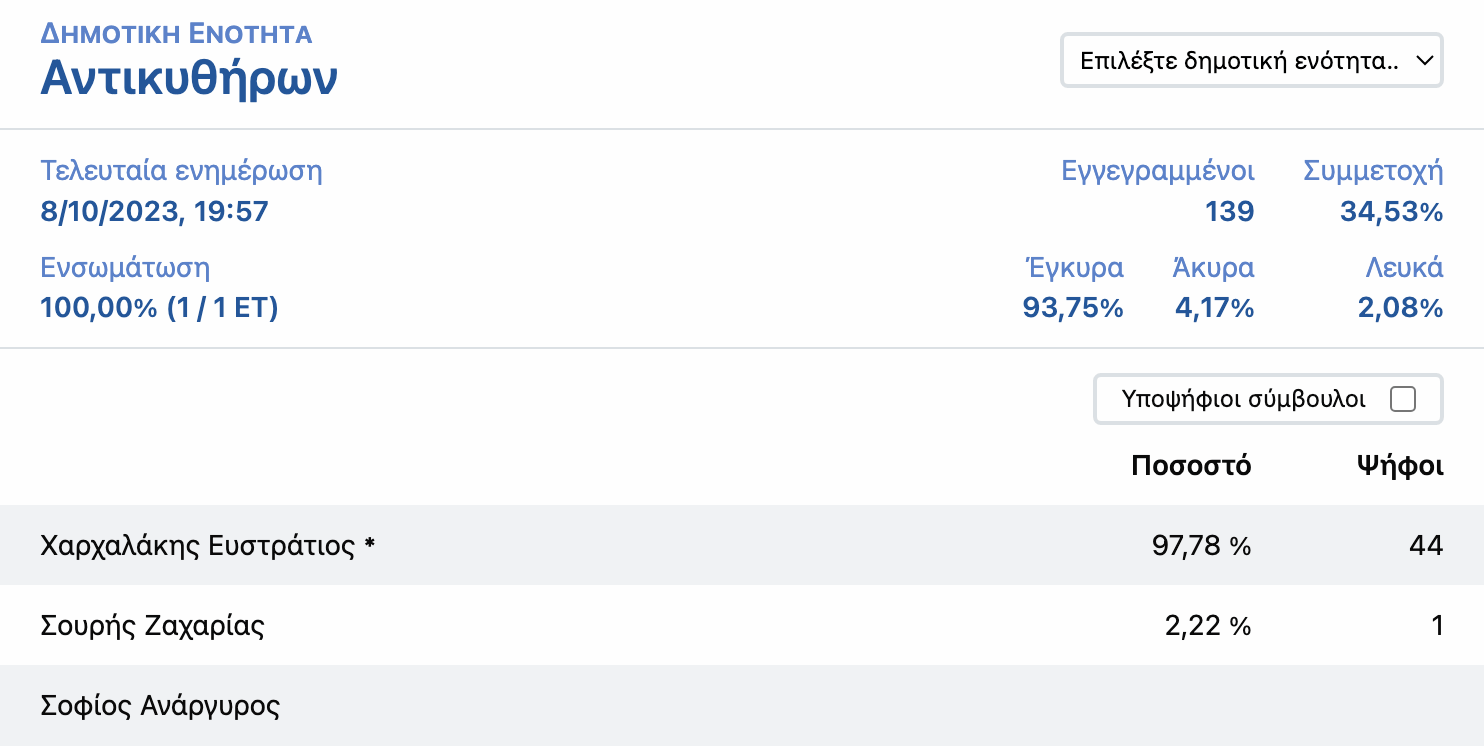Click the Συμμετοχή percentage 34,53%
Image resolution: width=1484 pixels, height=746 pixels.
[x=1391, y=212]
